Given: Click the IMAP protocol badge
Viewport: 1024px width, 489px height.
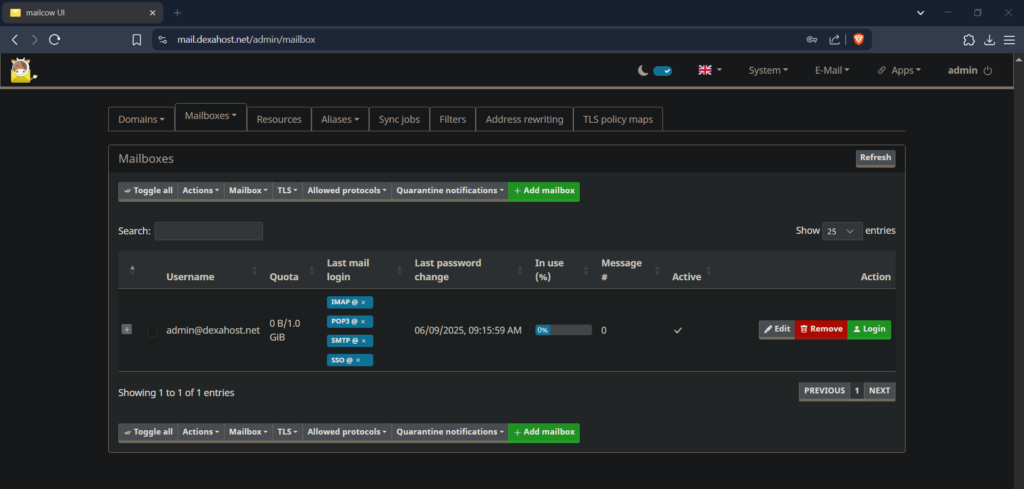Looking at the screenshot, I should (350, 302).
